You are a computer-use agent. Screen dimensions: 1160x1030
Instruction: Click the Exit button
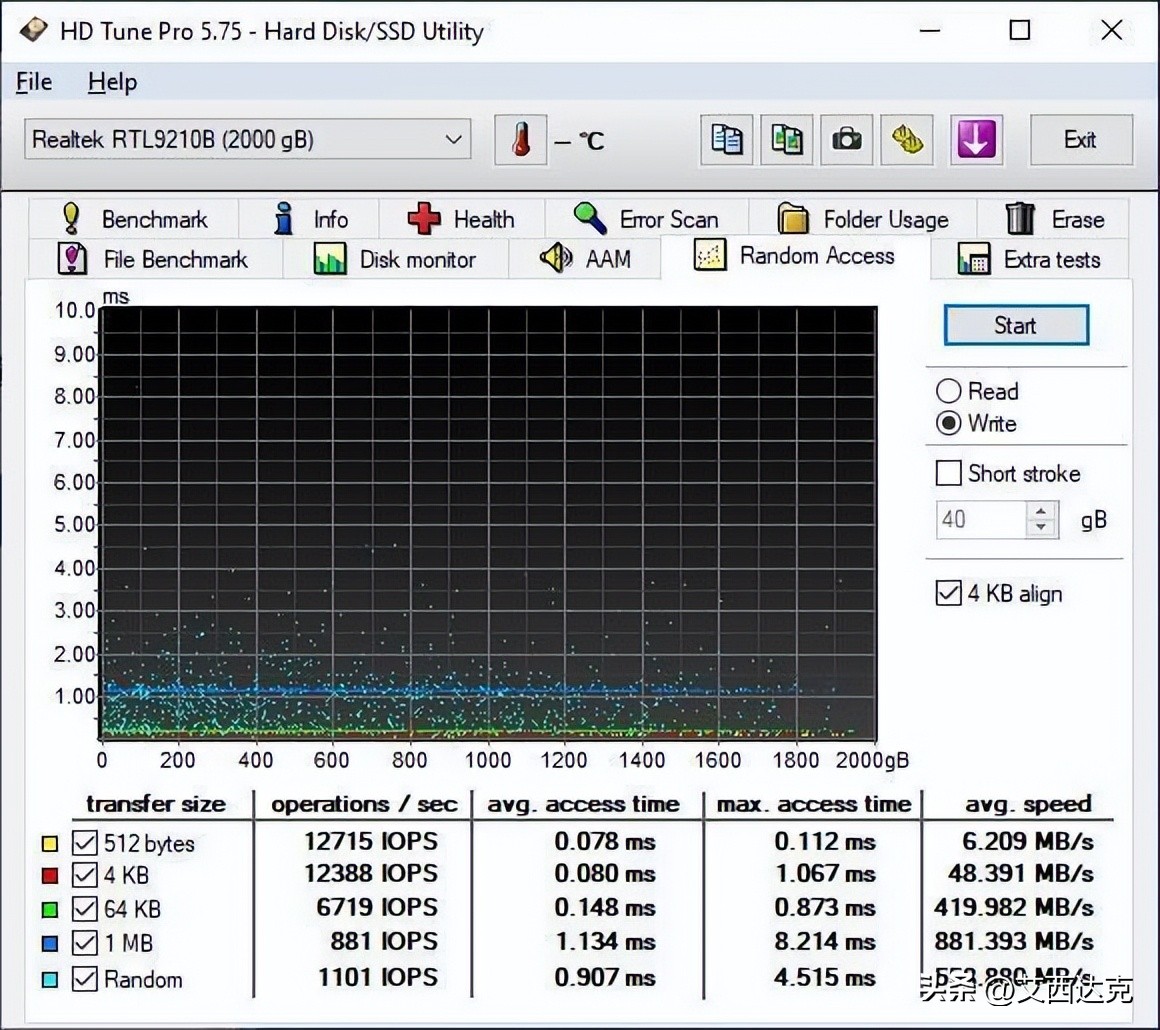pos(1081,140)
